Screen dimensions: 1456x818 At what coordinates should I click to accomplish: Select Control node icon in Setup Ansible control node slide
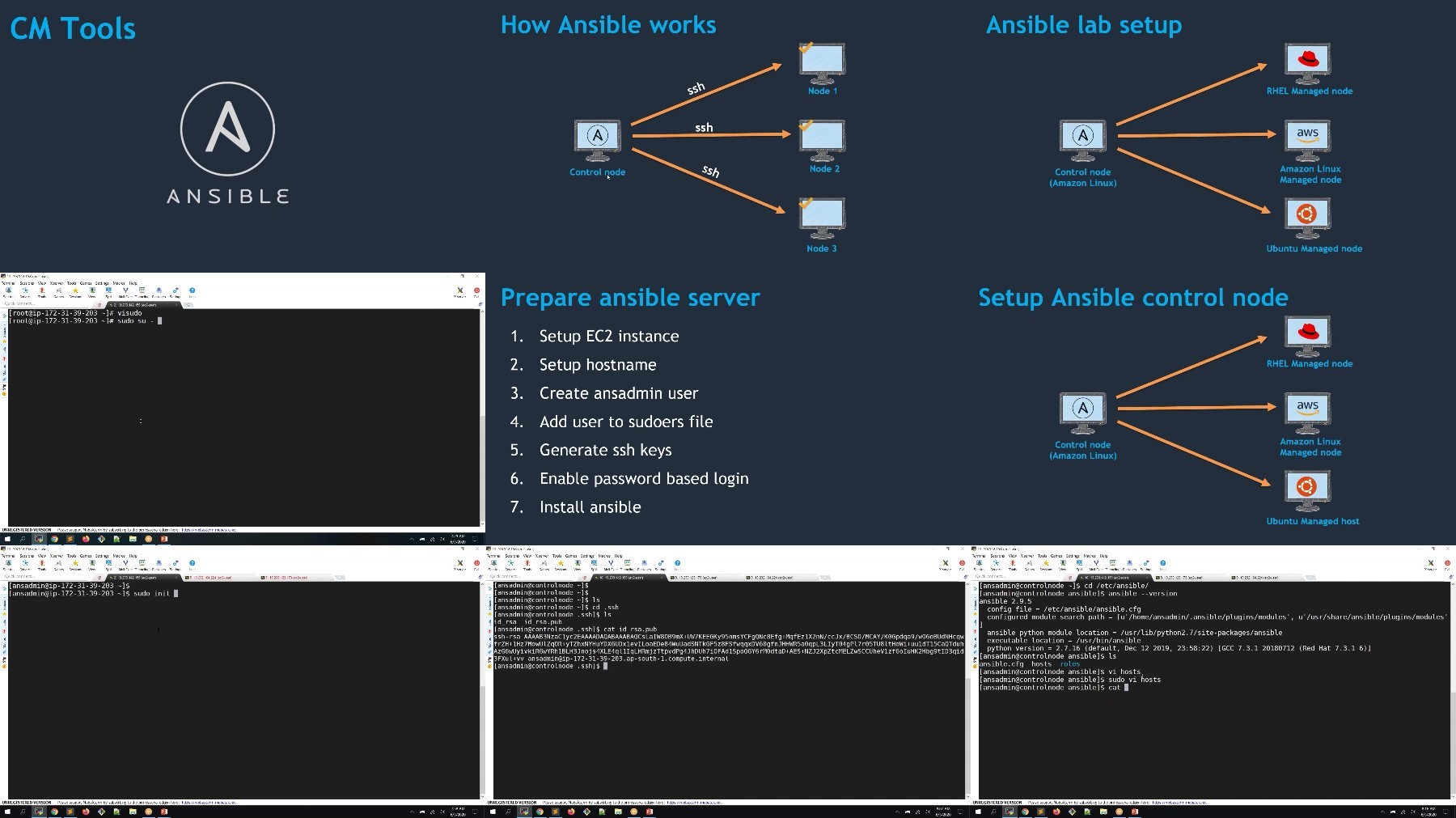coord(1083,413)
